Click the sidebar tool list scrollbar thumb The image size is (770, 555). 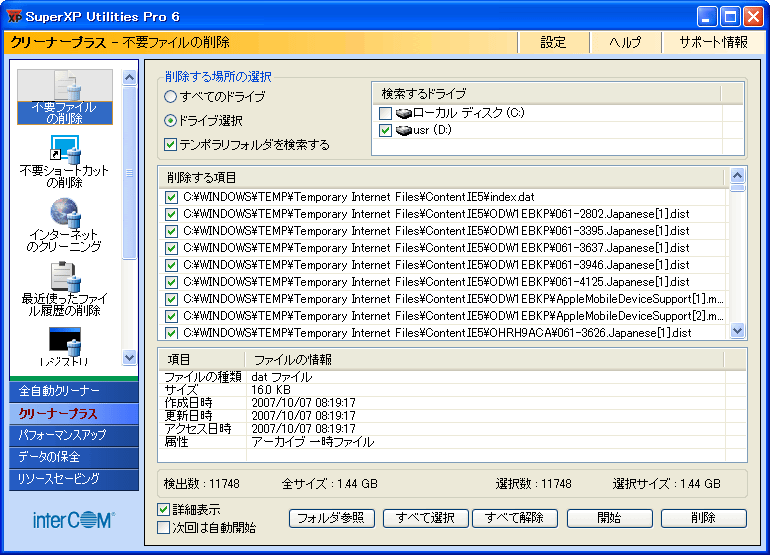click(130, 172)
